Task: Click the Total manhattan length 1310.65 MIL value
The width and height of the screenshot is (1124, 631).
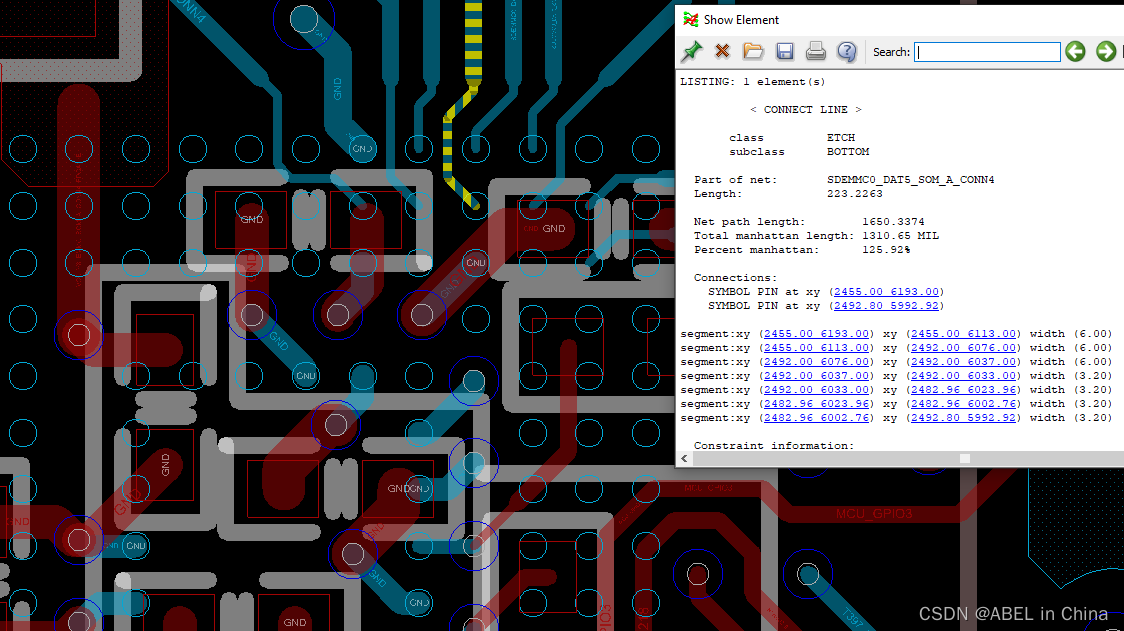Action: tap(900, 236)
